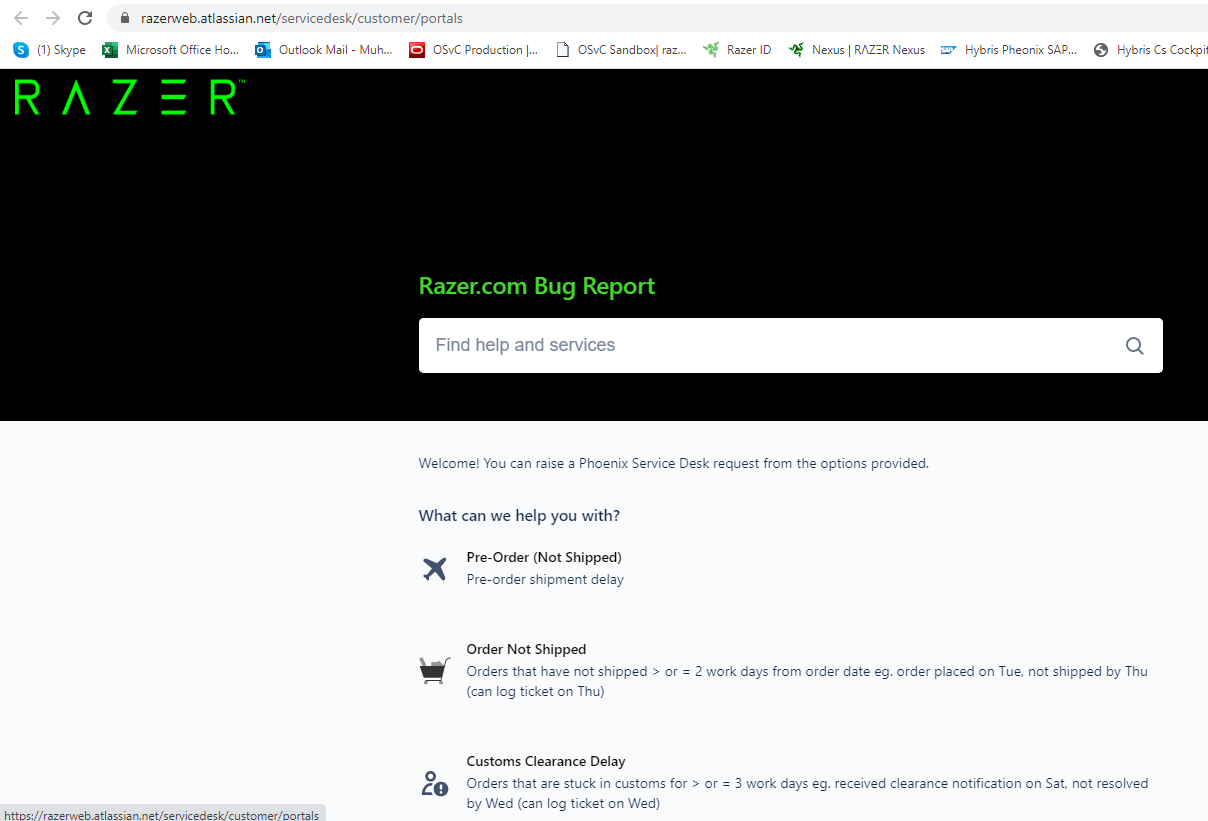
Task: Select the Customs Clearance Delay request option
Action: (545, 761)
